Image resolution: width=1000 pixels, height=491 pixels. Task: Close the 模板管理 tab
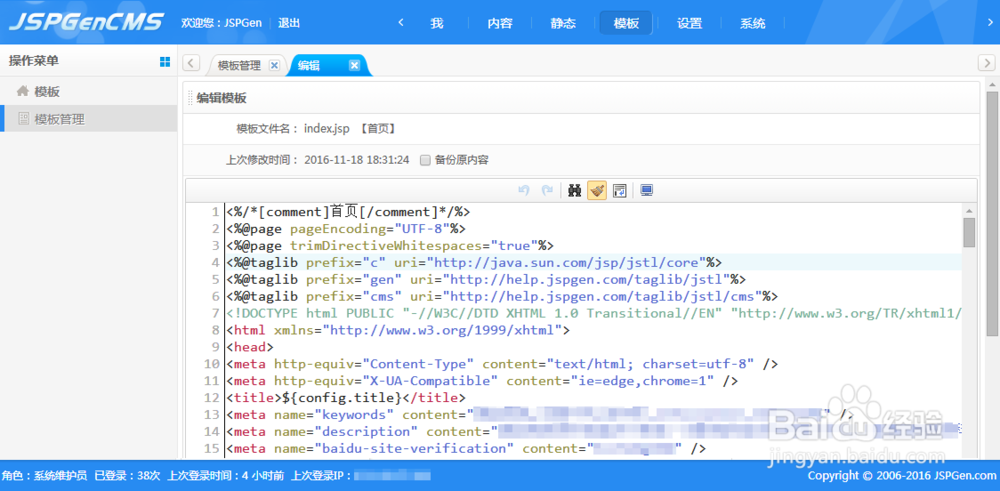(274, 65)
